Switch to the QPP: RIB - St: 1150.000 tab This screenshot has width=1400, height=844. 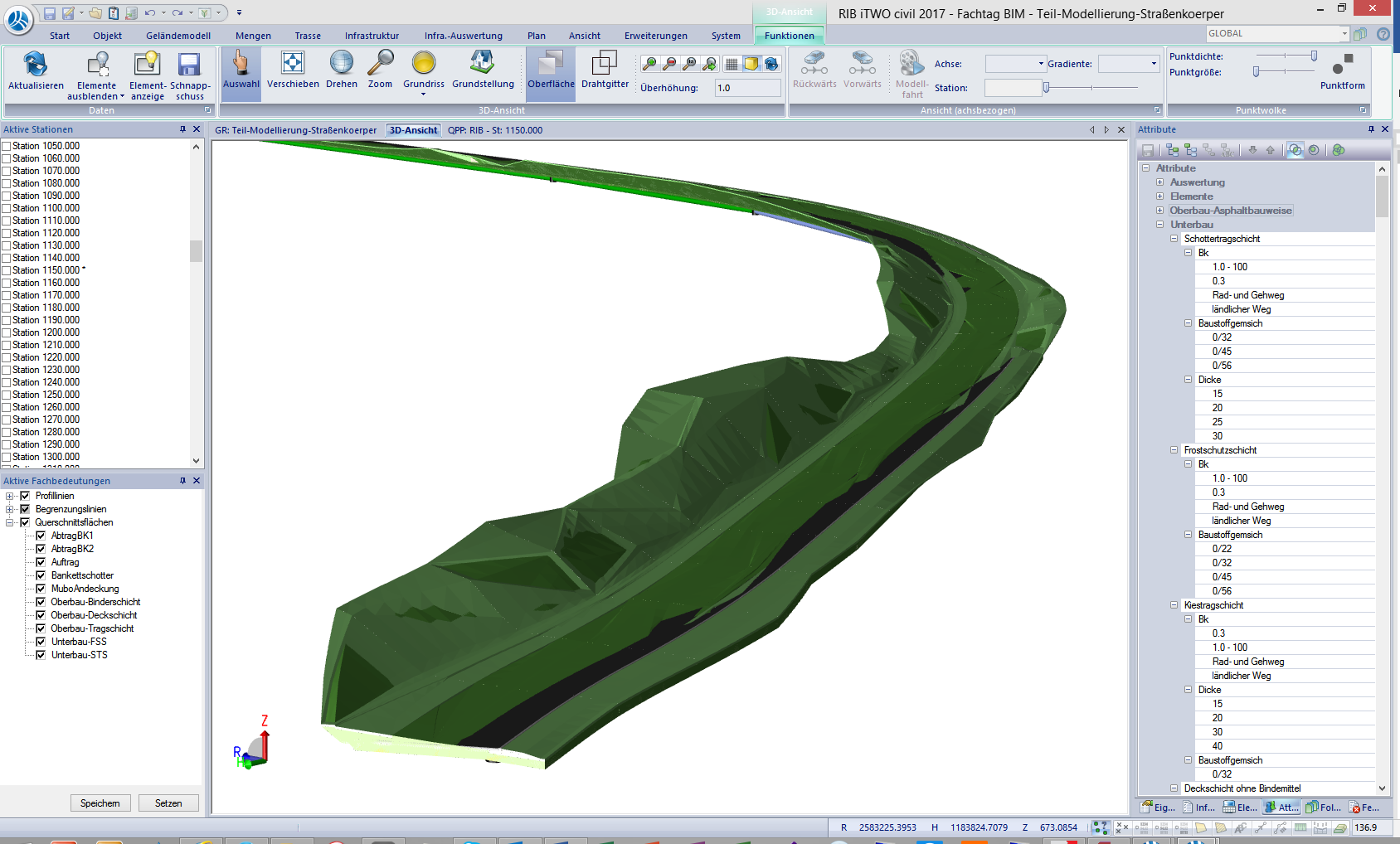click(495, 130)
